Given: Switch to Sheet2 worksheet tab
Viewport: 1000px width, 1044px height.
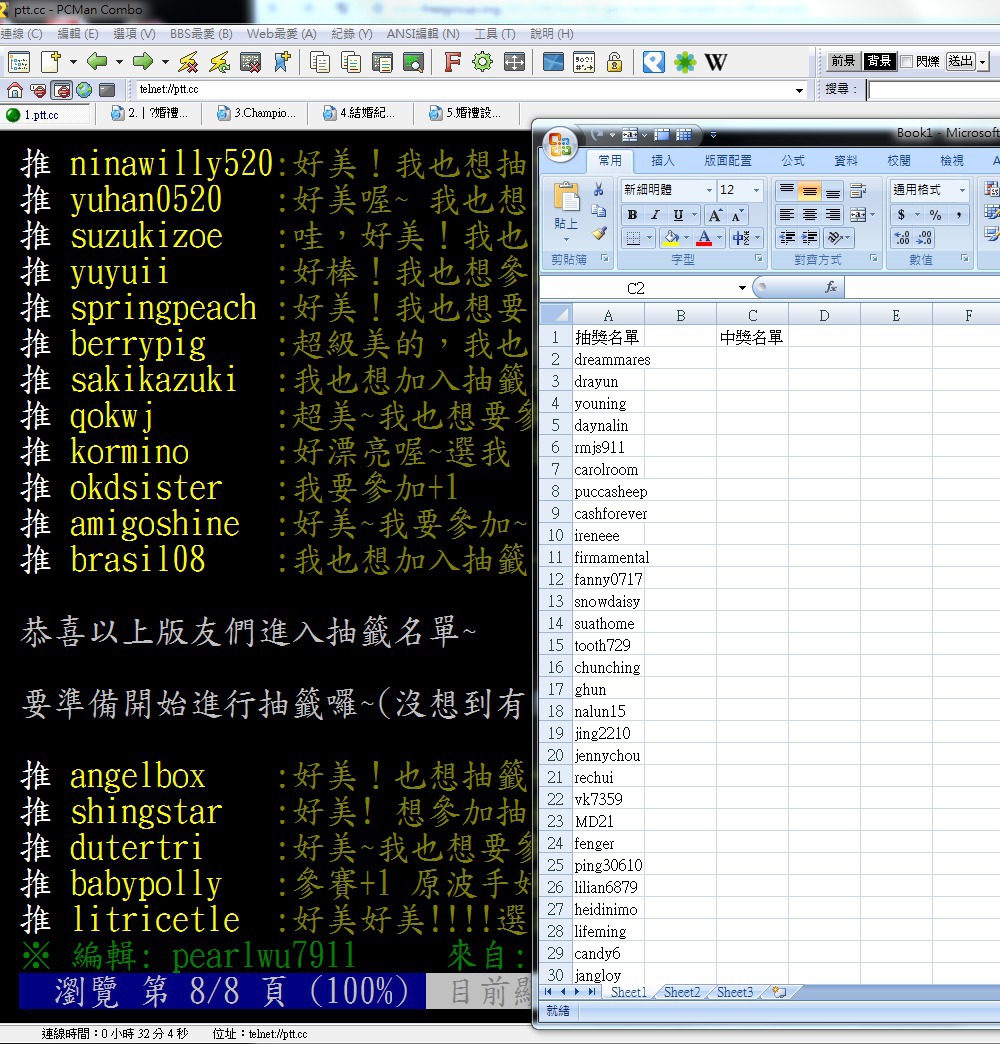Looking at the screenshot, I should point(682,992).
